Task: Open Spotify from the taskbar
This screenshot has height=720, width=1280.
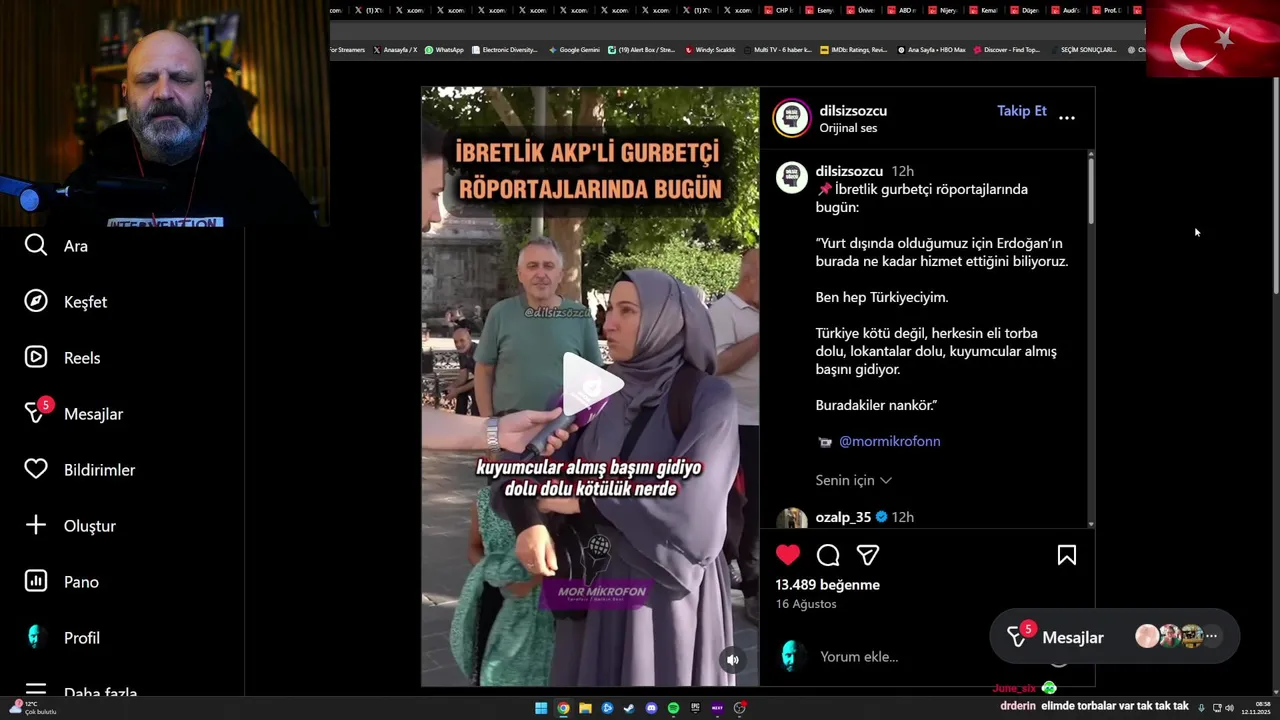Action: pos(673,708)
